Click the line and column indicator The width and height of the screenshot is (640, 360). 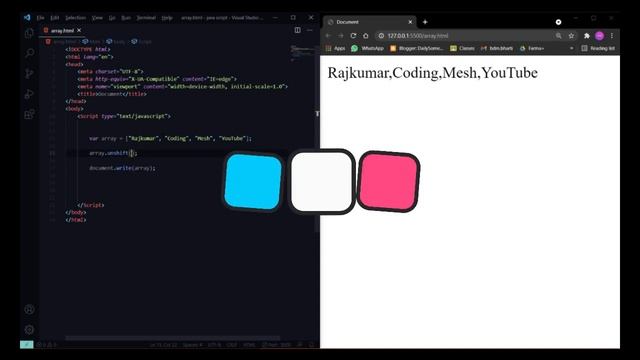[x=163, y=345]
